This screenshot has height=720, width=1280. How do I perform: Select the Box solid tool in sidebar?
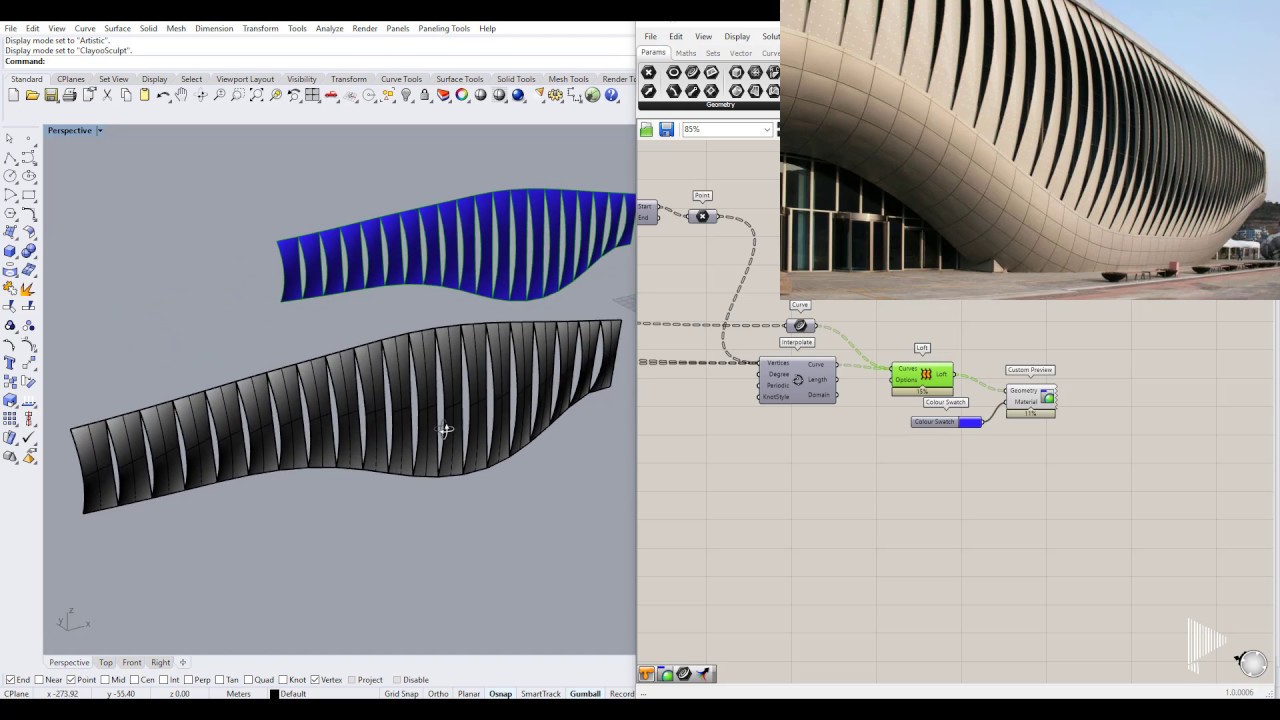10,251
